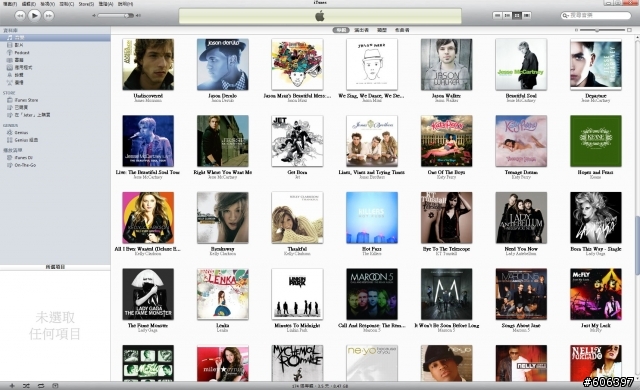This screenshot has width=640, height=390.
Task: Open 應用程式 apps in sidebar
Action: [55, 67]
